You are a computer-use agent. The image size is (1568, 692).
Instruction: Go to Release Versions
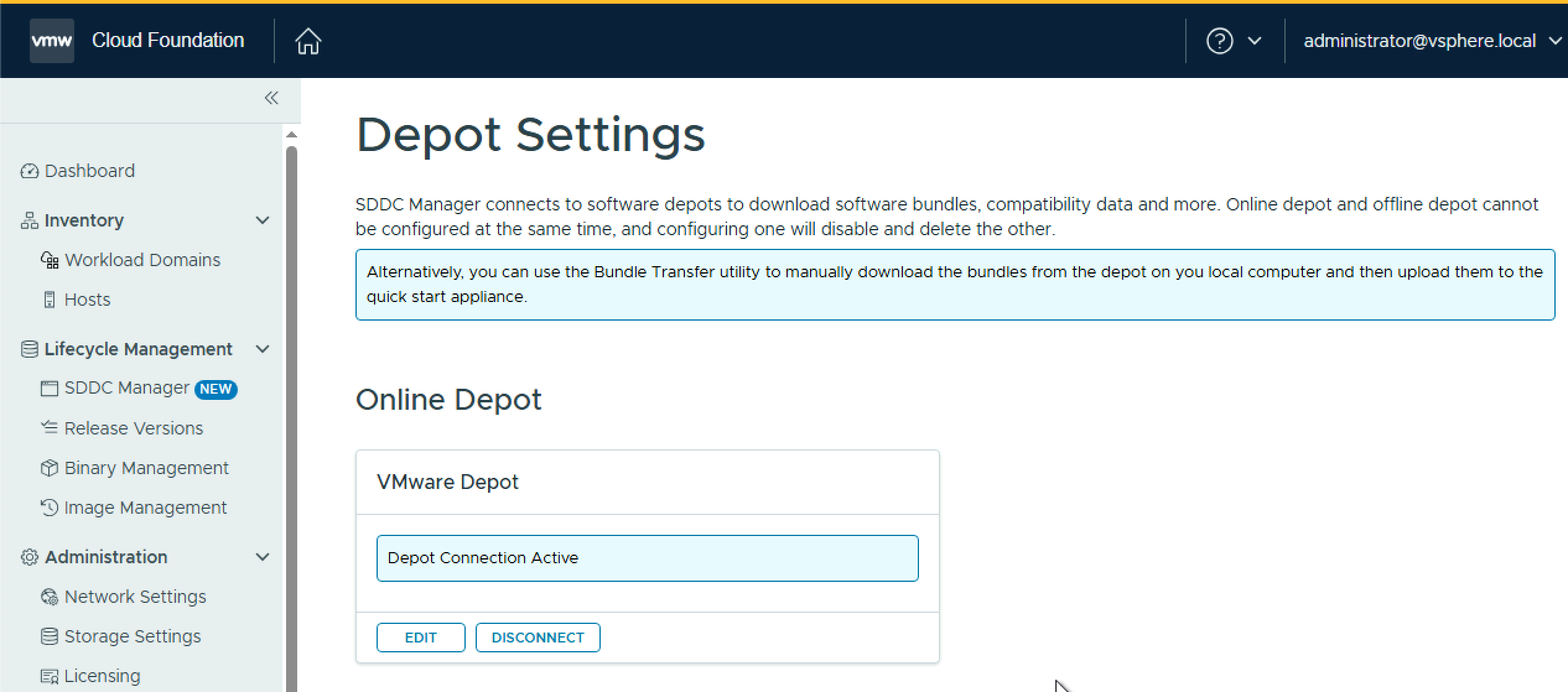tap(133, 428)
